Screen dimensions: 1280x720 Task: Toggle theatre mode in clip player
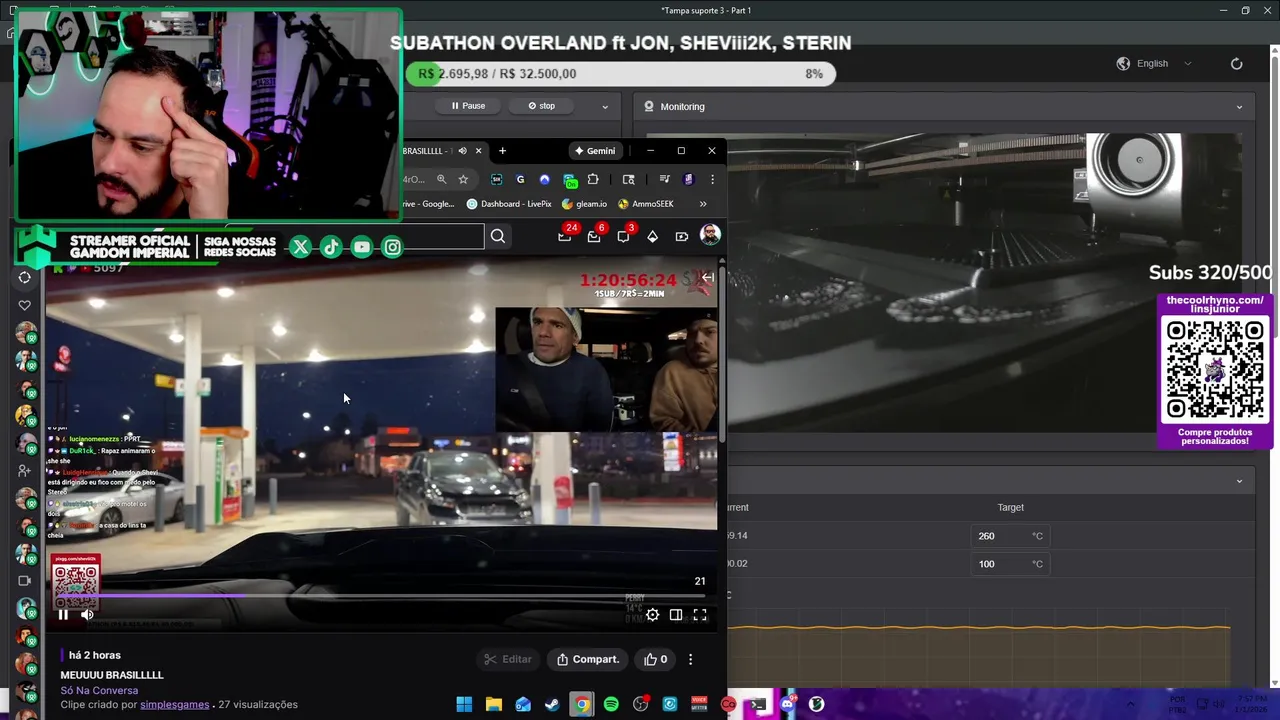[676, 615]
